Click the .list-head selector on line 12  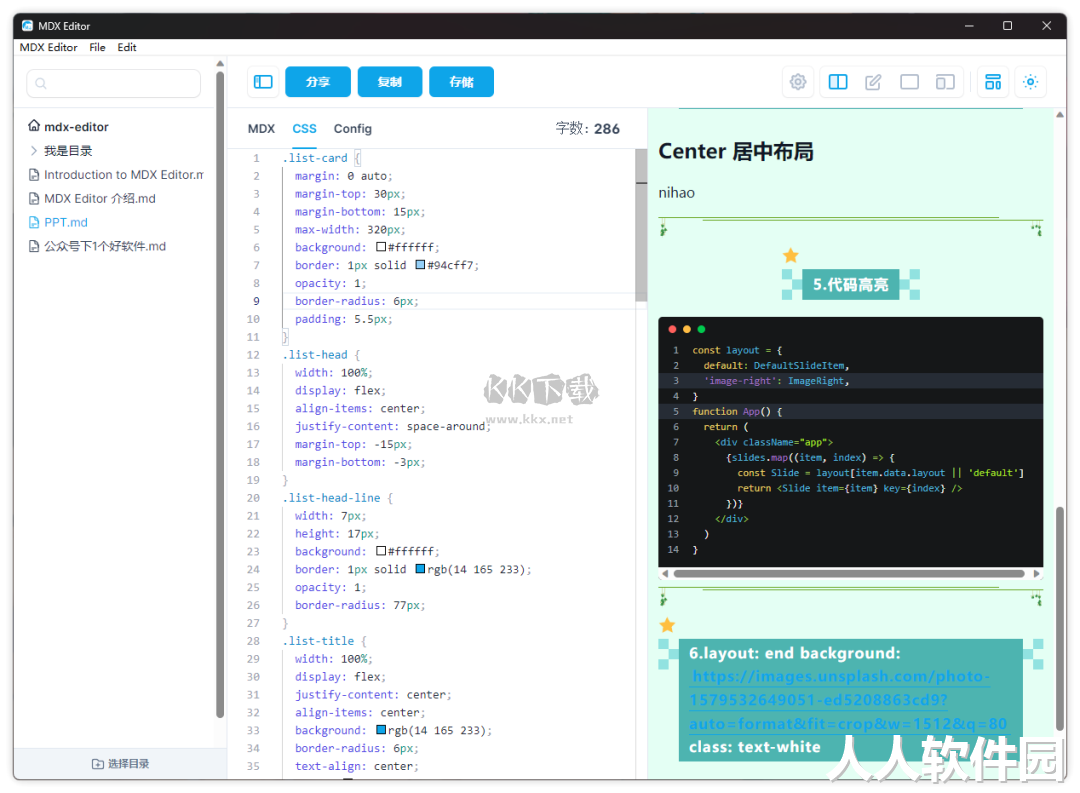click(315, 355)
